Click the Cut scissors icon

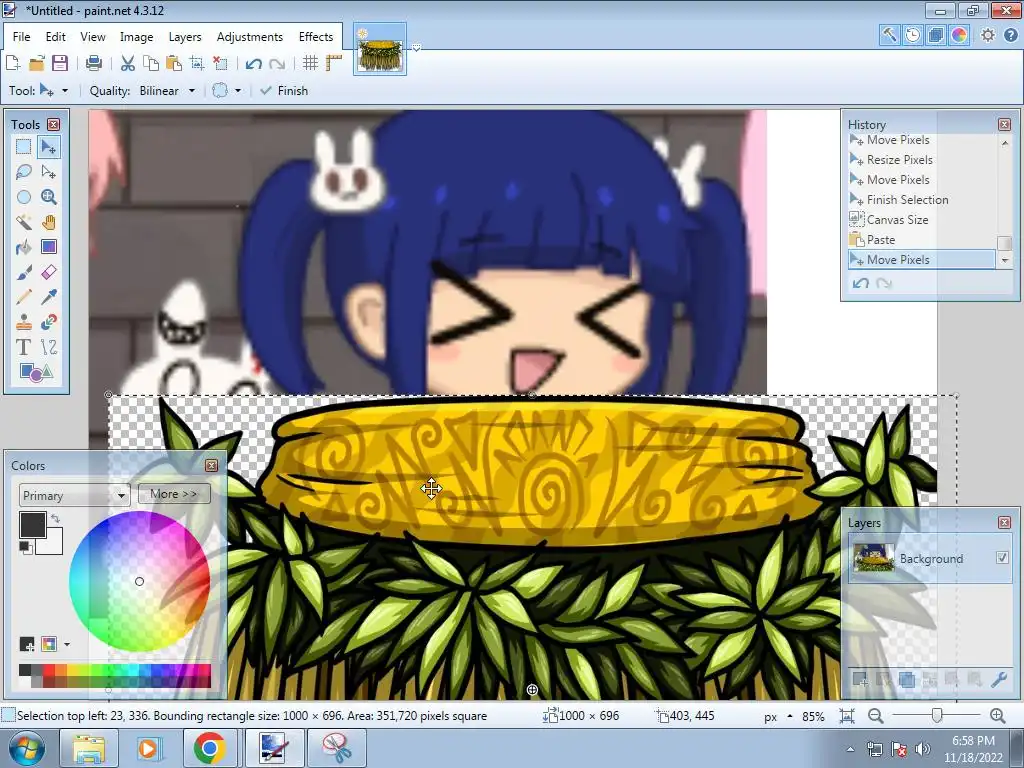pos(128,63)
